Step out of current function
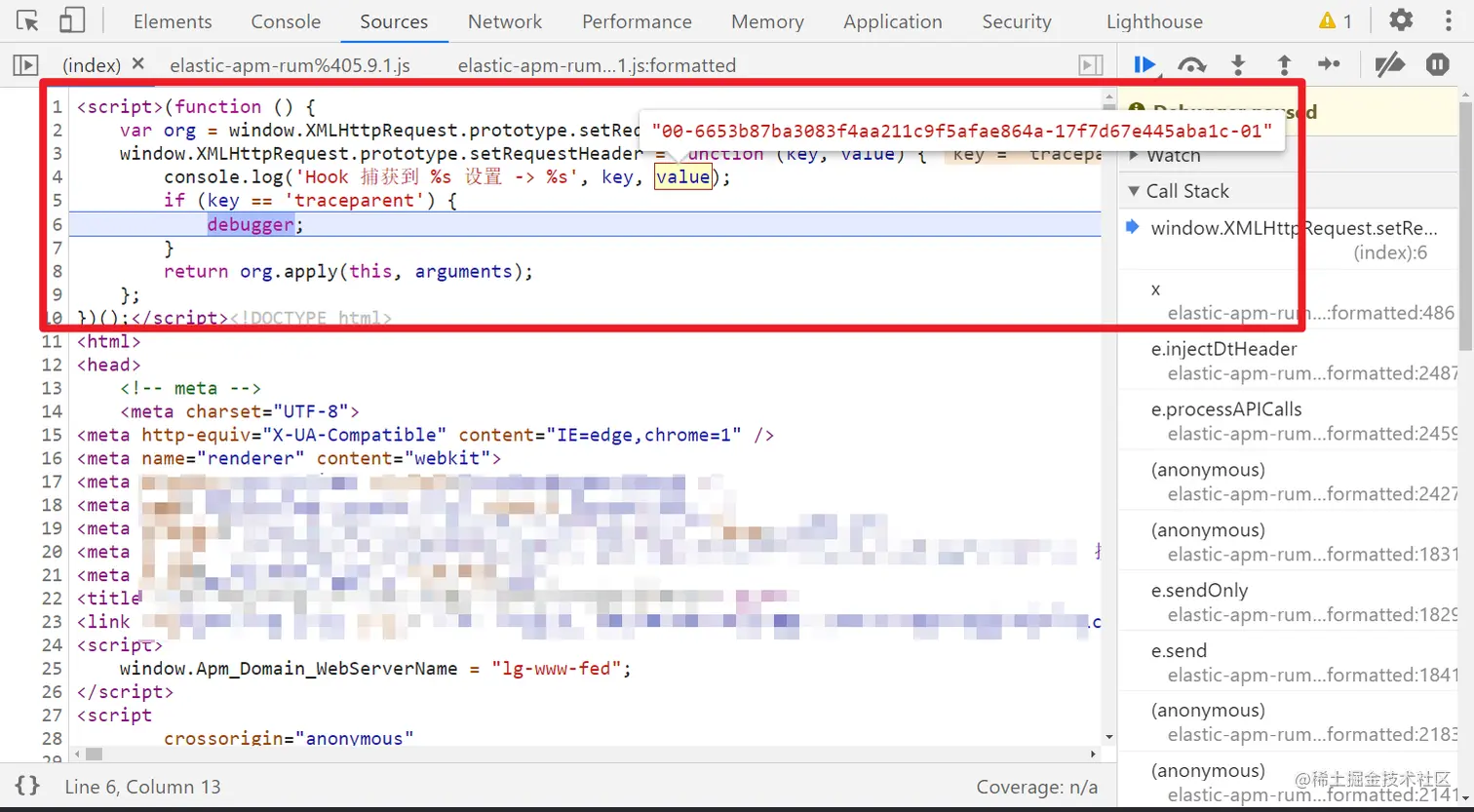1474x812 pixels. tap(1284, 64)
